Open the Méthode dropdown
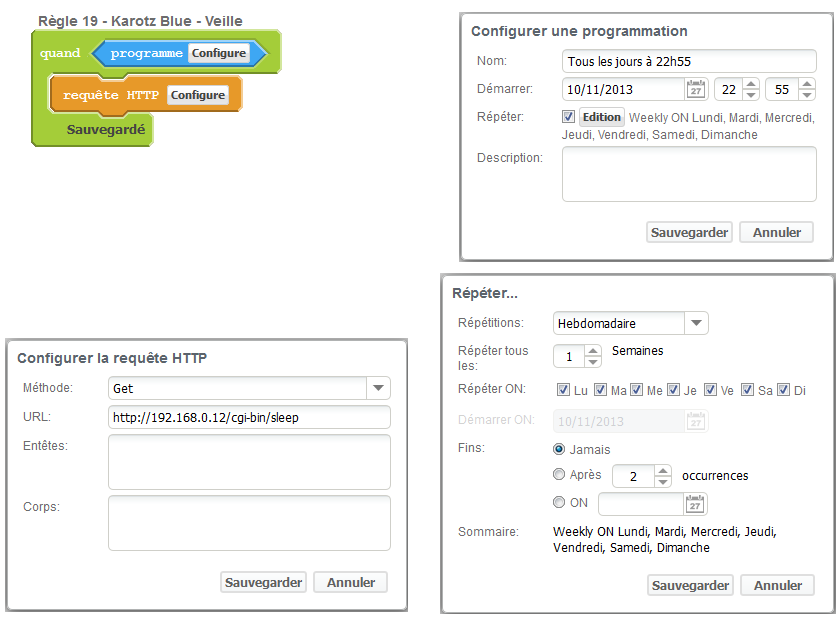The image size is (840, 618). (378, 388)
